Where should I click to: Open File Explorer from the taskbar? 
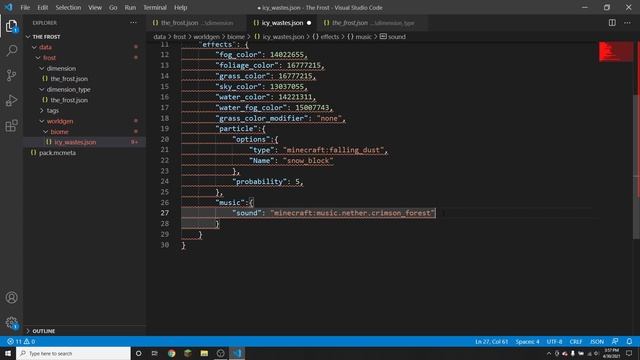coord(204,353)
